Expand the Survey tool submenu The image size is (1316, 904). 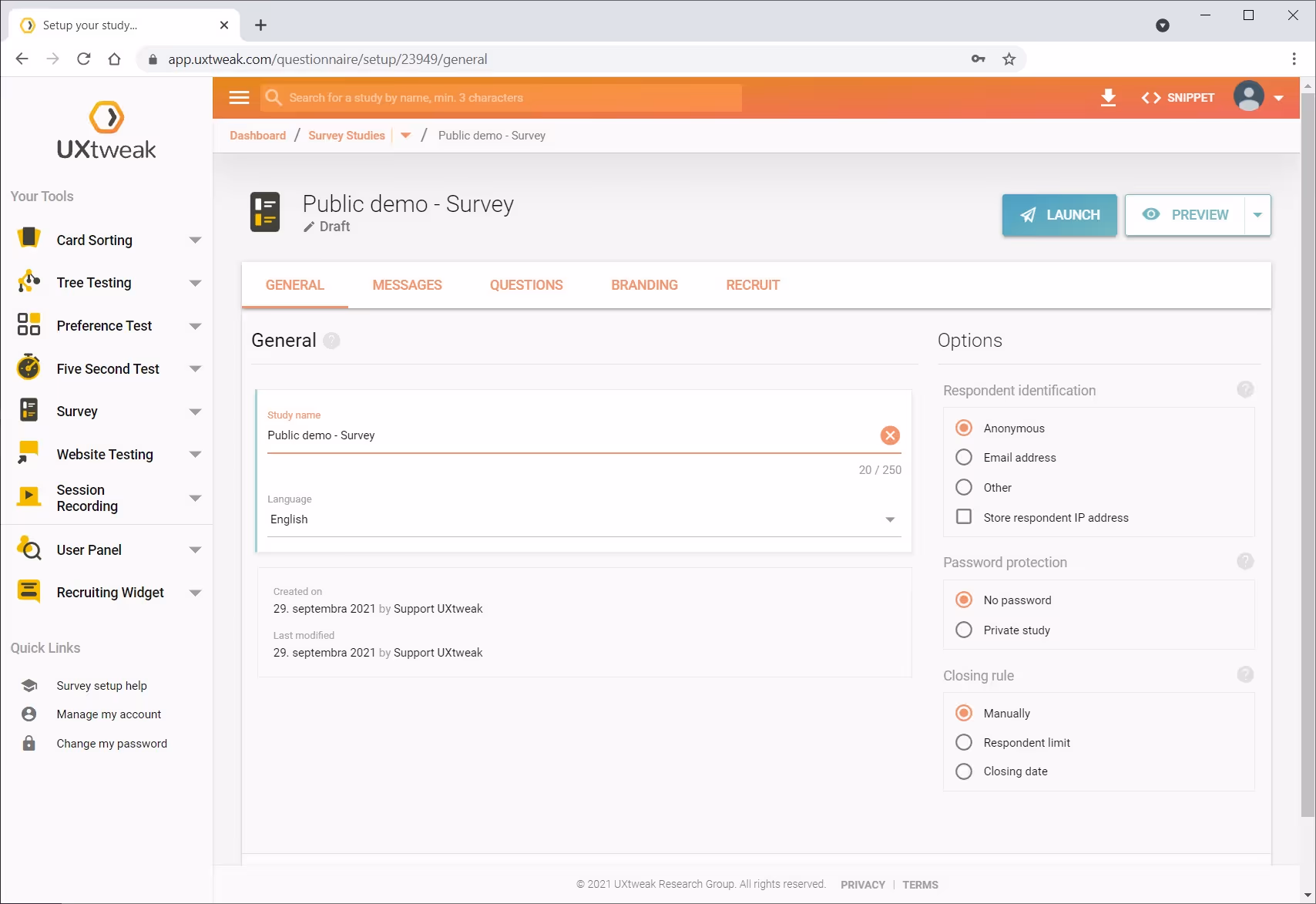(x=195, y=412)
